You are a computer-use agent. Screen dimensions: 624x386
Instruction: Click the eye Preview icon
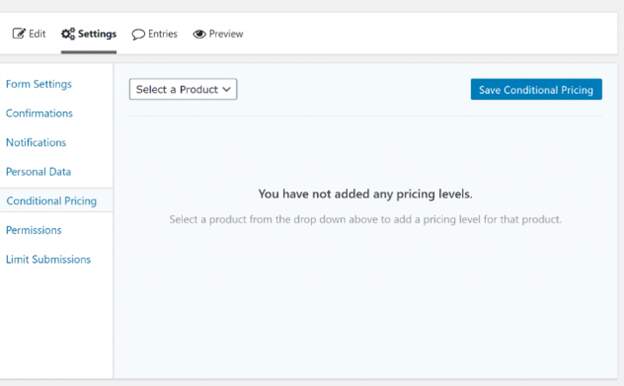coord(199,34)
